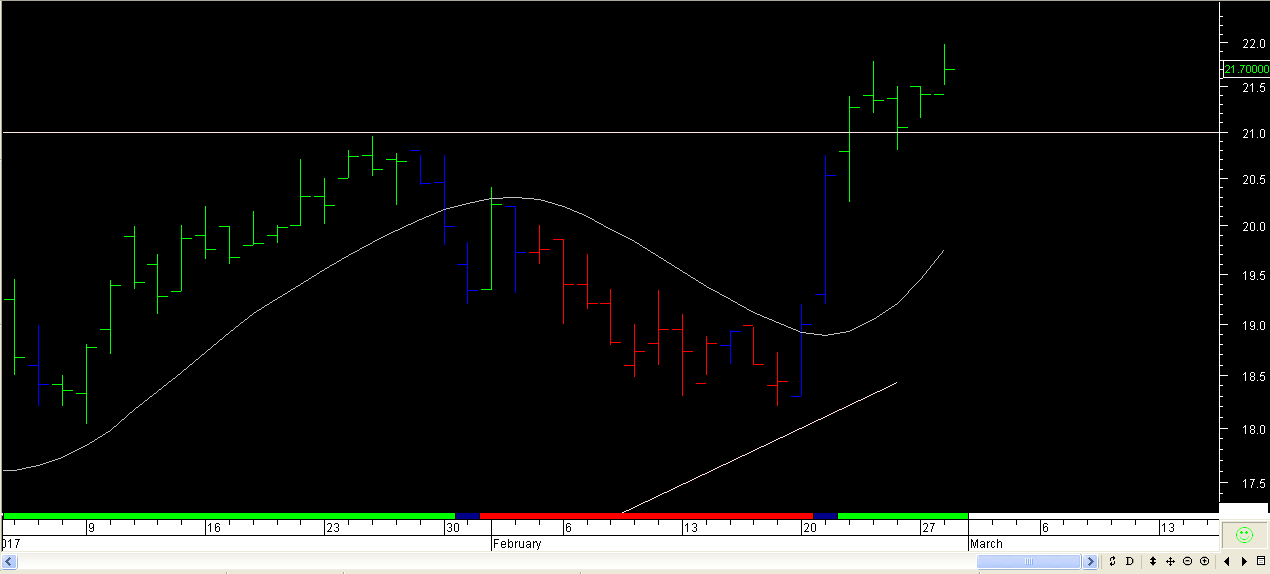Viewport: 1270px width, 574px height.
Task: Click the green smiley face button
Action: click(1244, 535)
